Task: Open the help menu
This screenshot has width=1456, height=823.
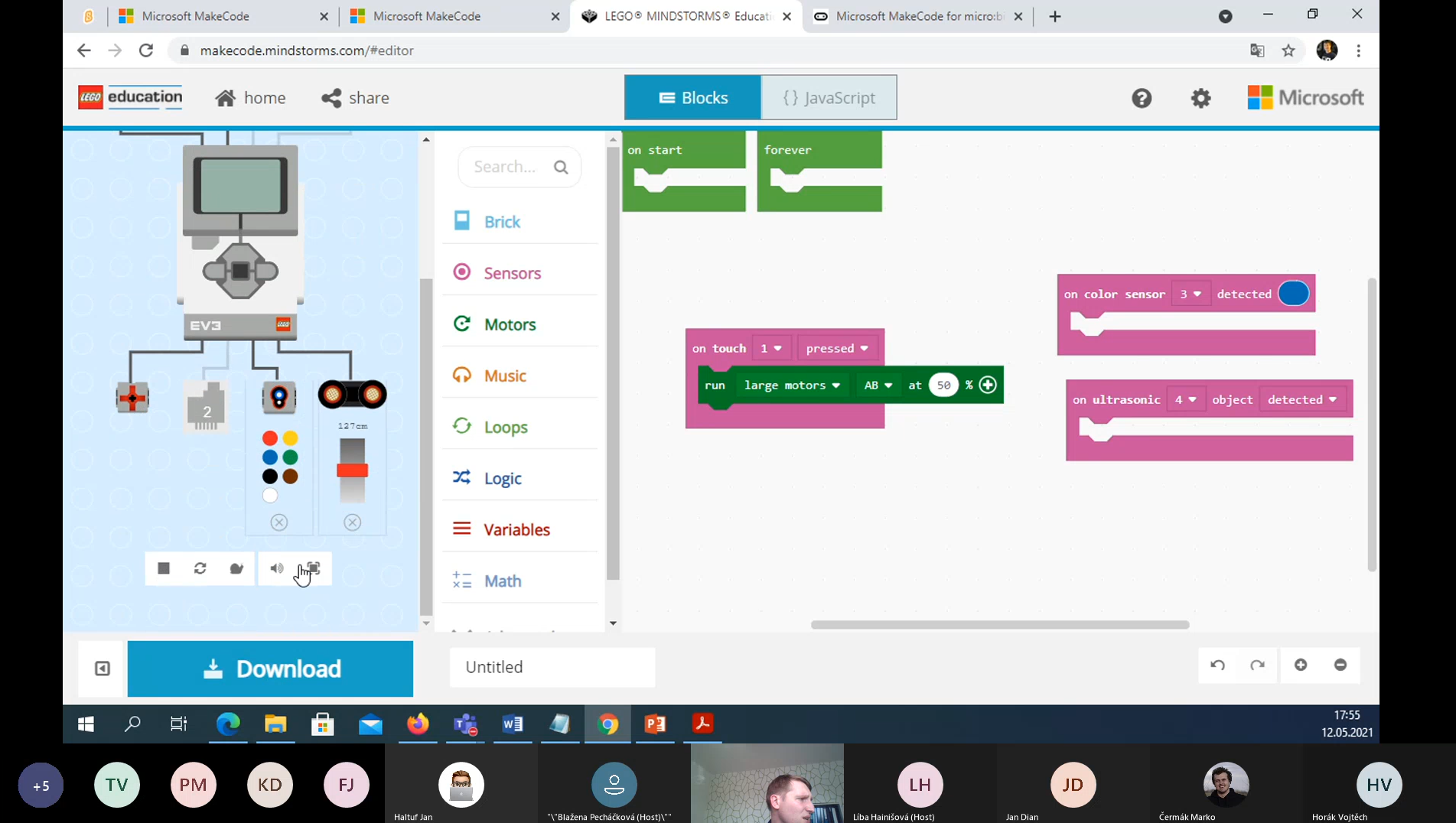Action: [x=1142, y=98]
